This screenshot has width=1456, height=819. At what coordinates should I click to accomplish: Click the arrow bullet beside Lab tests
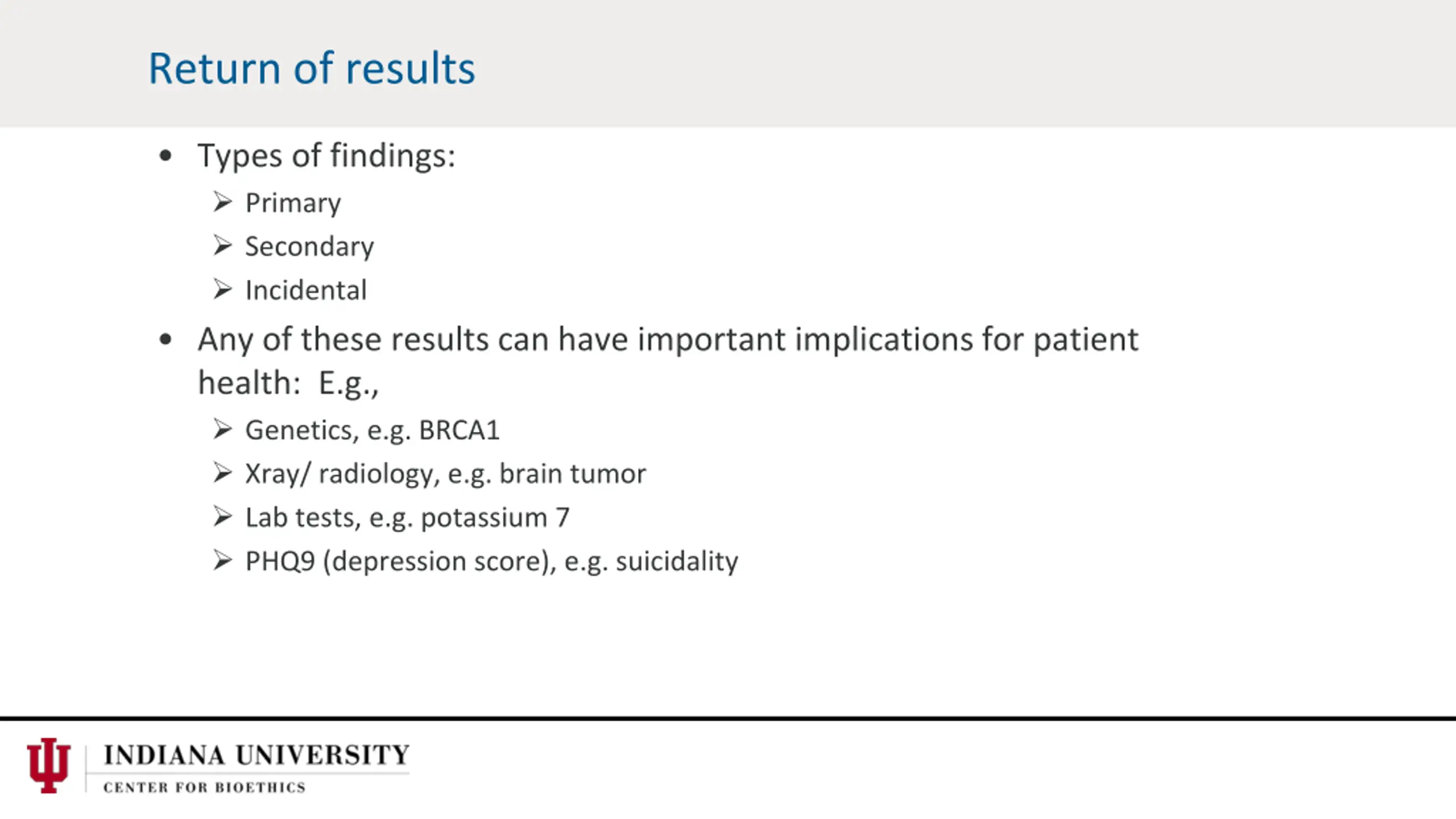pos(222,516)
